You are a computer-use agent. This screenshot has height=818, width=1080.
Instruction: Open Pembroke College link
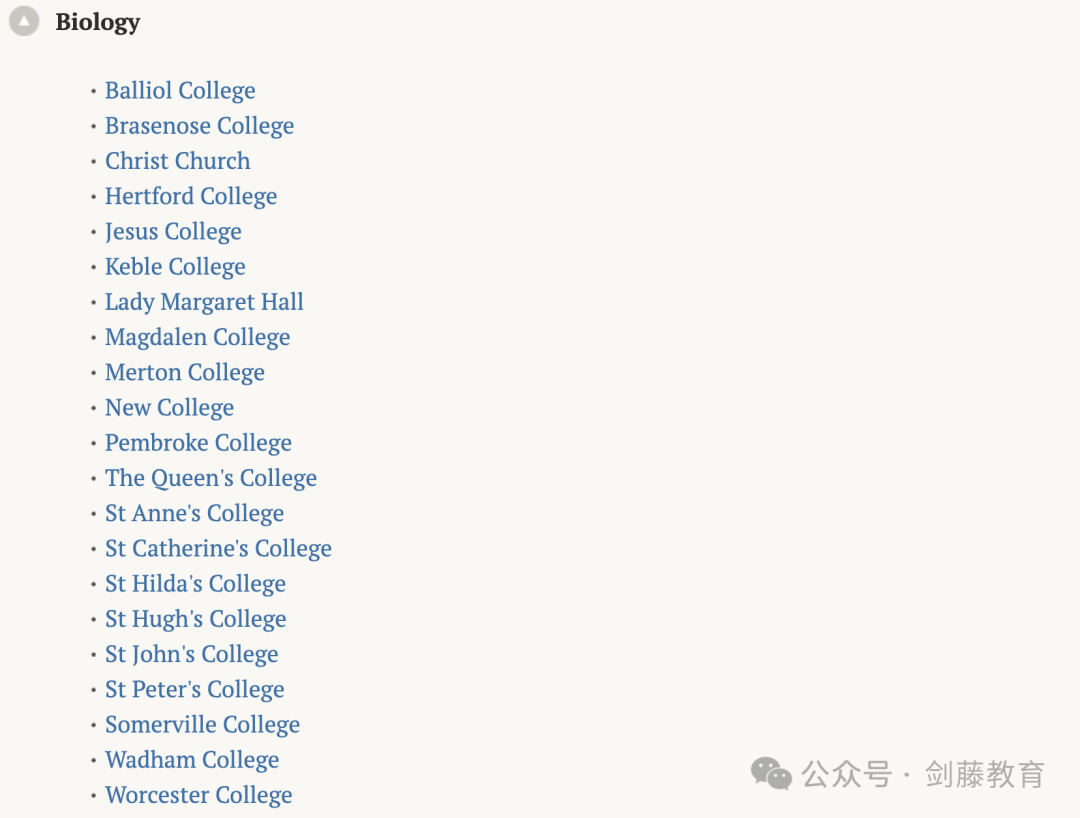pyautogui.click(x=198, y=443)
